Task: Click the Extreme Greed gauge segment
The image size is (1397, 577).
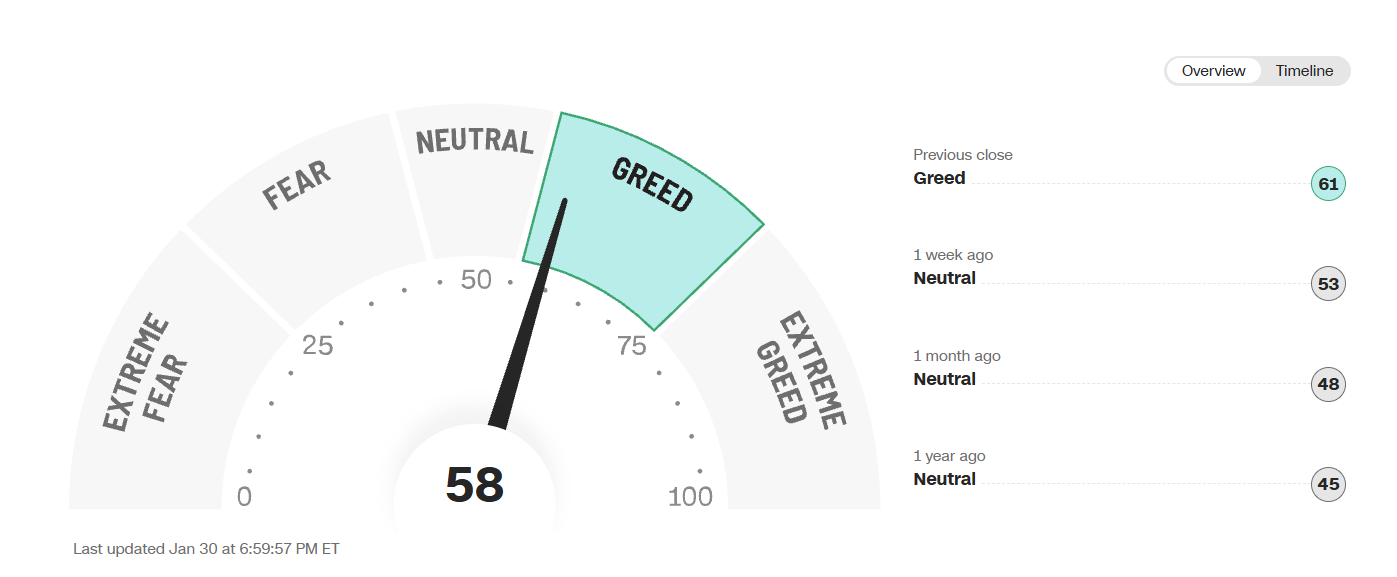Action: point(800,370)
